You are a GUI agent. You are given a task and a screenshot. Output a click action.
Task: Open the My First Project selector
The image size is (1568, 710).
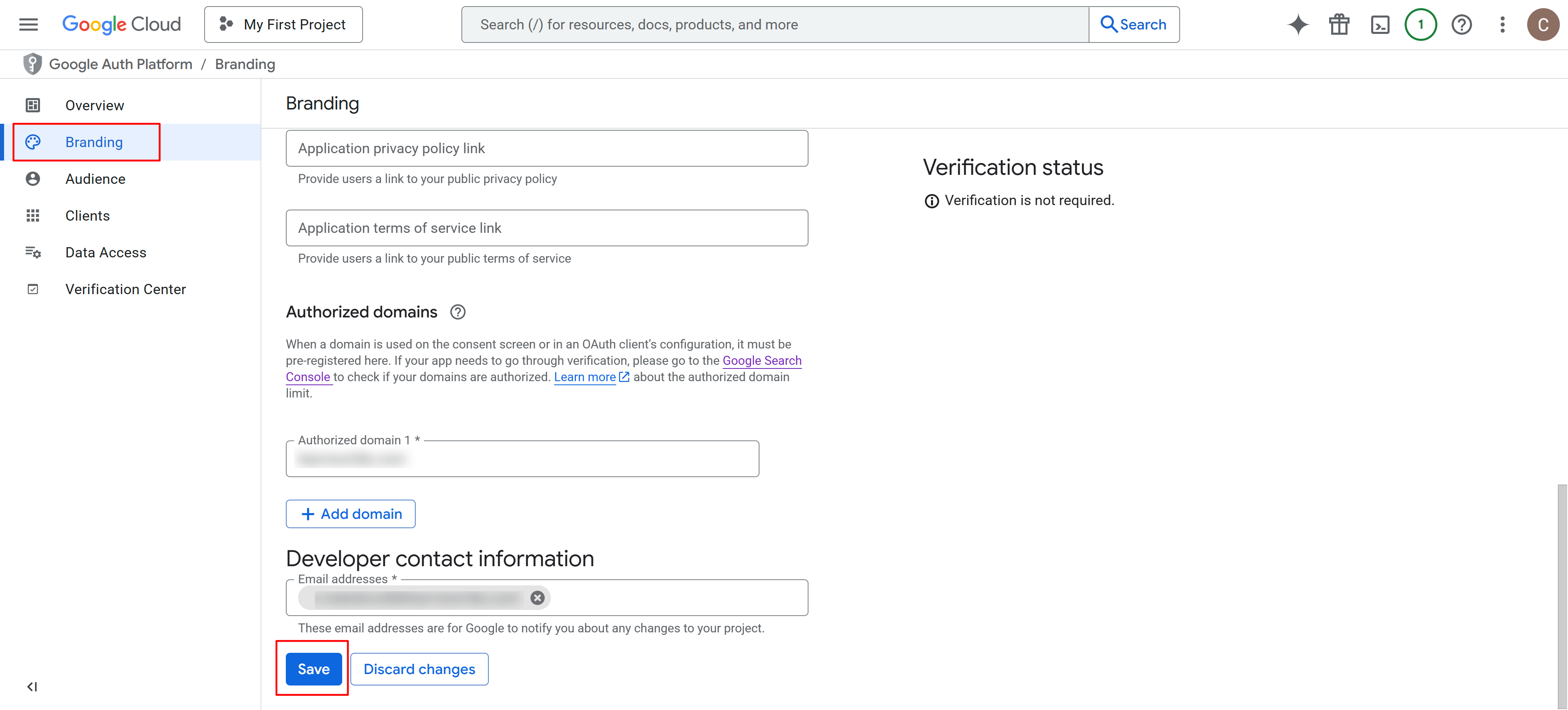[283, 25]
